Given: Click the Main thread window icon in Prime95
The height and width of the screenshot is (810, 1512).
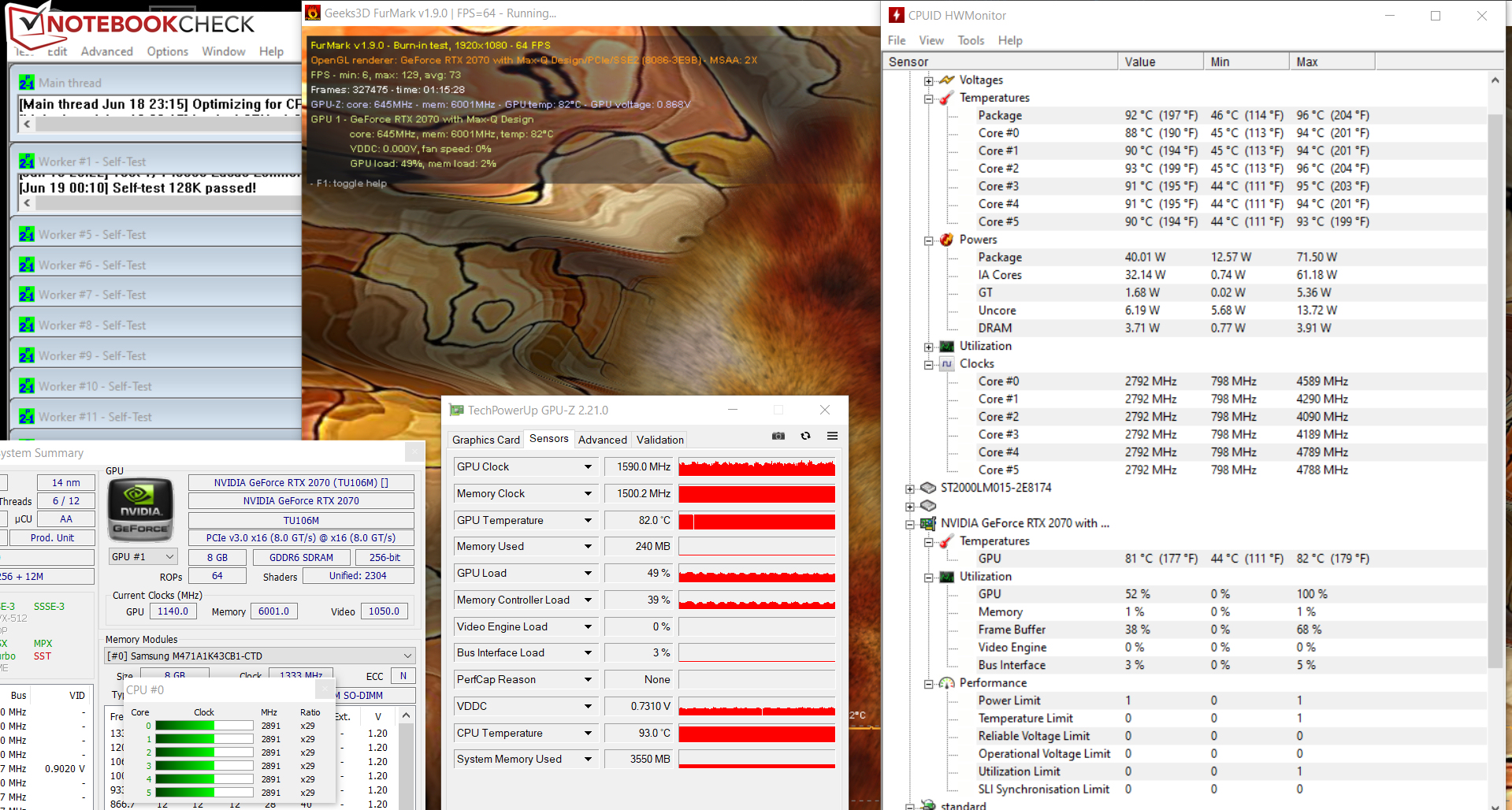Looking at the screenshot, I should (x=27, y=83).
